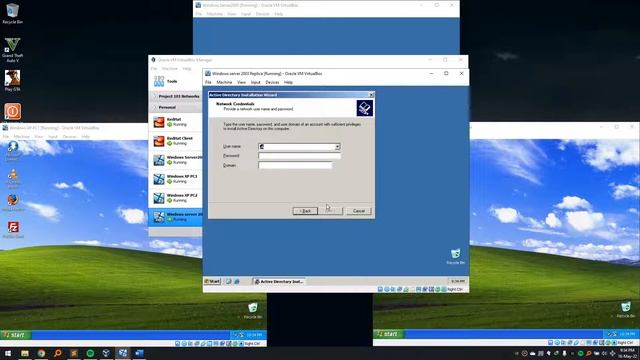Open File Explorer from the host taskbar
This screenshot has width=640, height=360.
[25, 353]
